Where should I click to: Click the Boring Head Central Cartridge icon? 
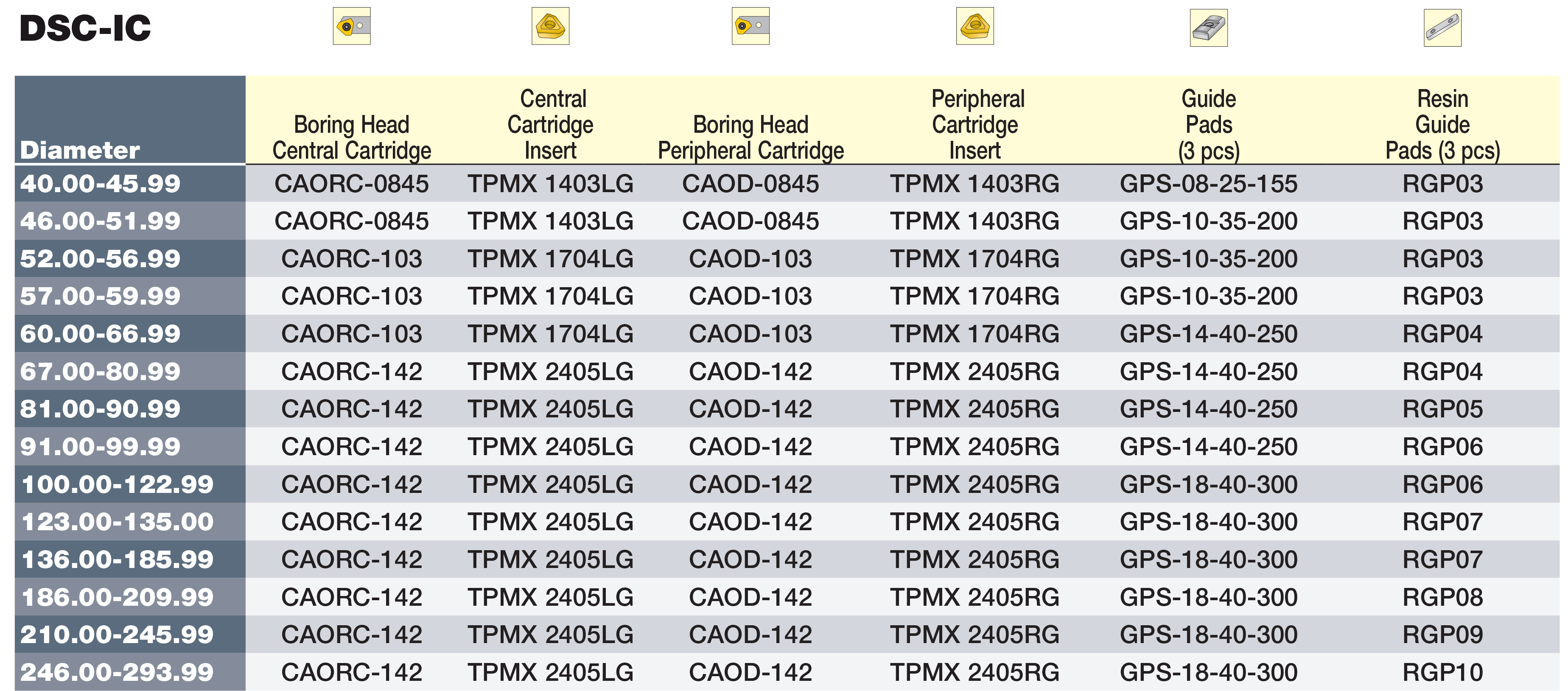351,26
